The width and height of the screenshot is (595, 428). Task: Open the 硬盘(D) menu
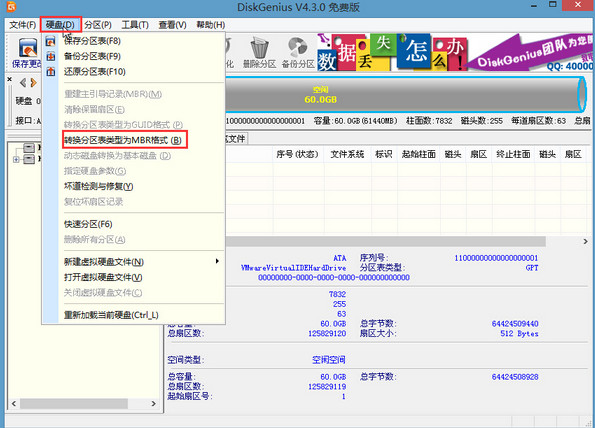click(60, 25)
